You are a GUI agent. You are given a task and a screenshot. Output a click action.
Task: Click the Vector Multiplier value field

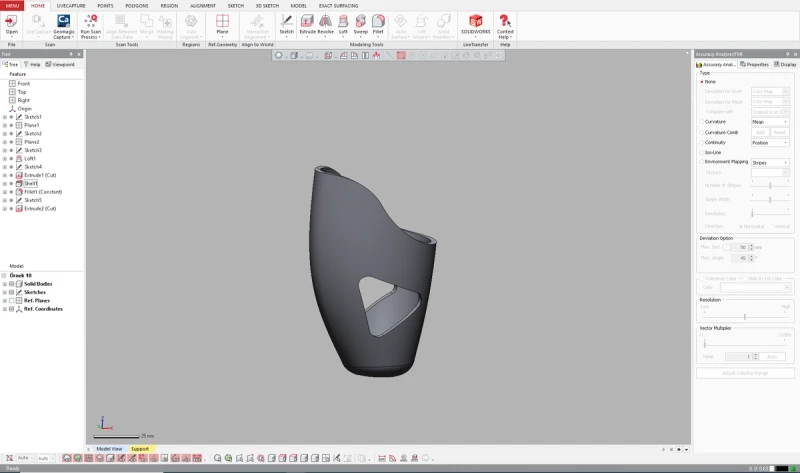[x=738, y=357]
